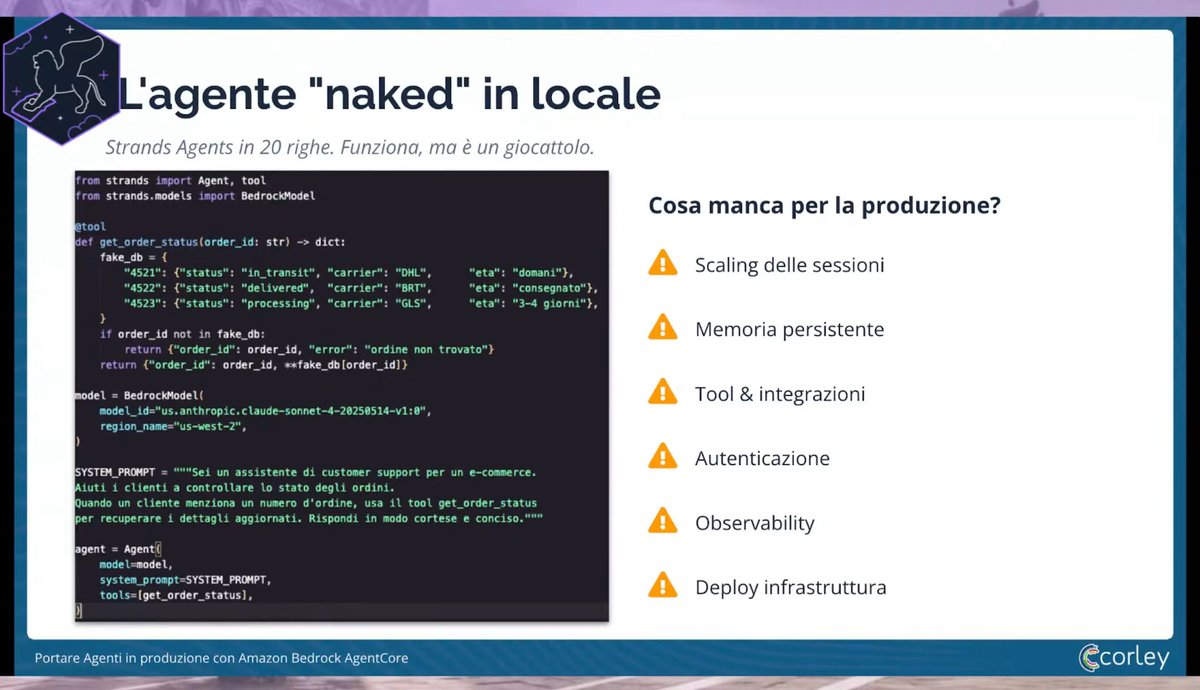Screen dimensions: 1200x690
Task: Click the text Autenticazione
Action: pos(763,459)
